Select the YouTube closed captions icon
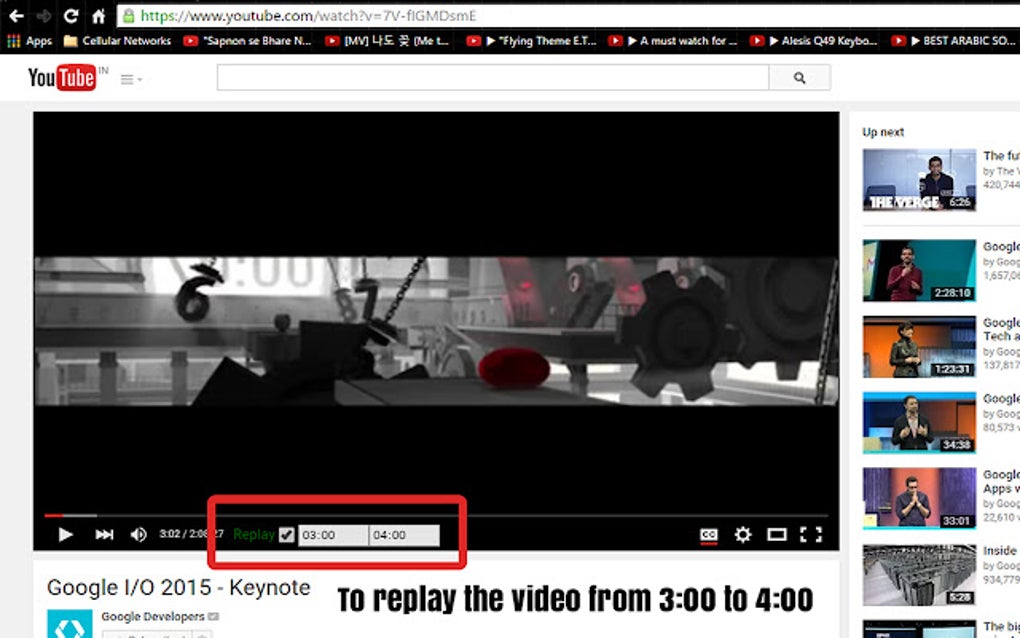The width and height of the screenshot is (1020, 638). pyautogui.click(x=708, y=535)
